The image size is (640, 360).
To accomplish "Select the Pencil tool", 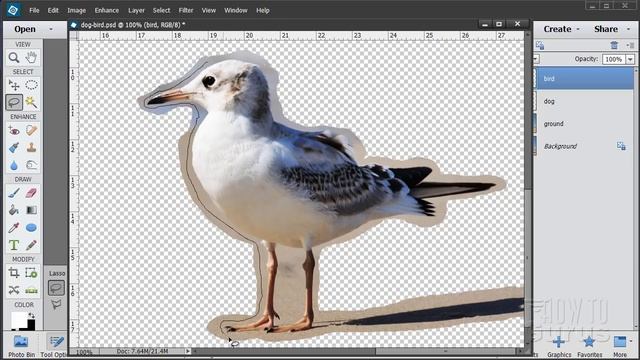I will pyautogui.click(x=31, y=245).
